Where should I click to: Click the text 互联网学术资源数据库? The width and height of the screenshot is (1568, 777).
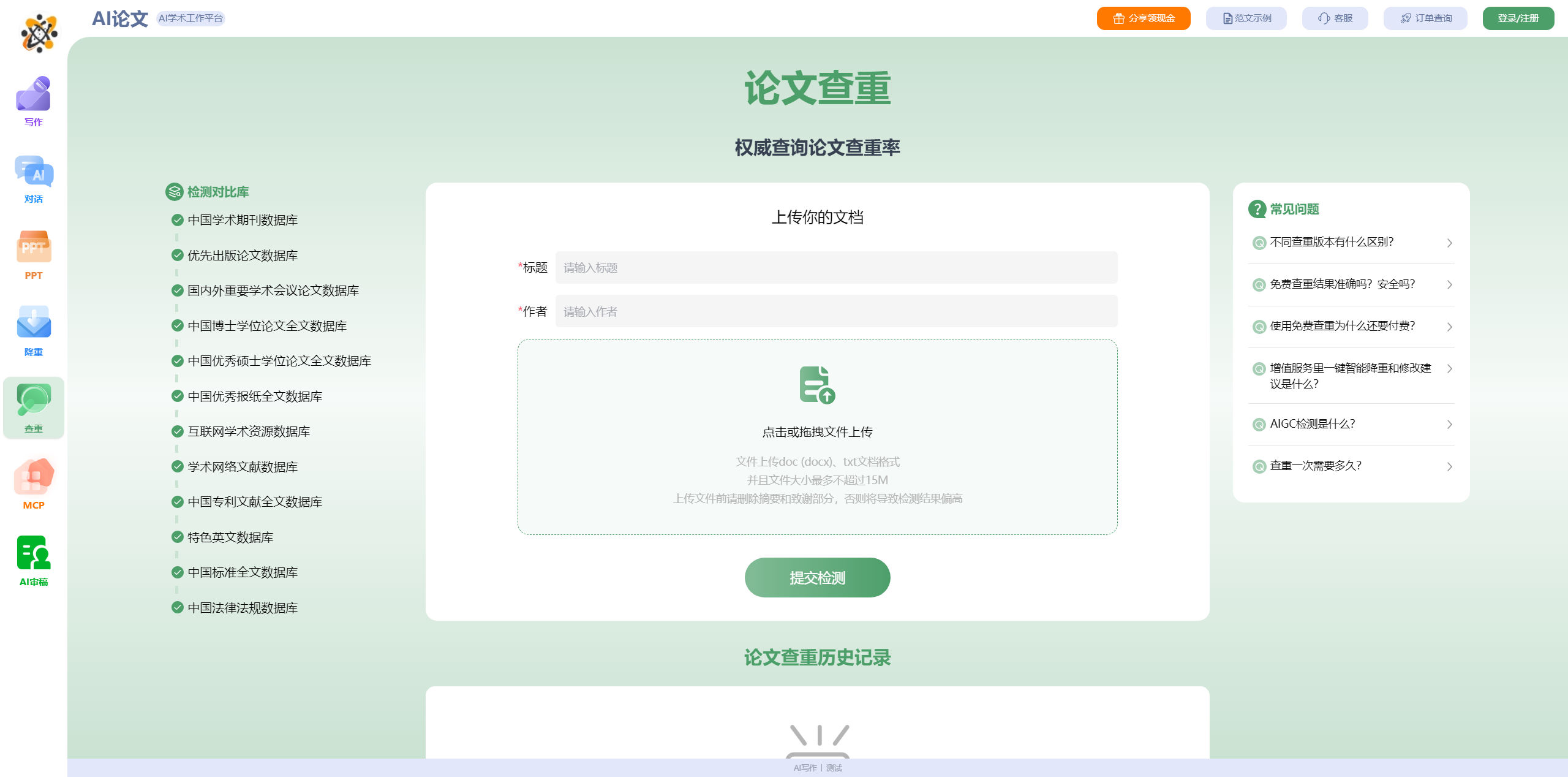pos(249,431)
